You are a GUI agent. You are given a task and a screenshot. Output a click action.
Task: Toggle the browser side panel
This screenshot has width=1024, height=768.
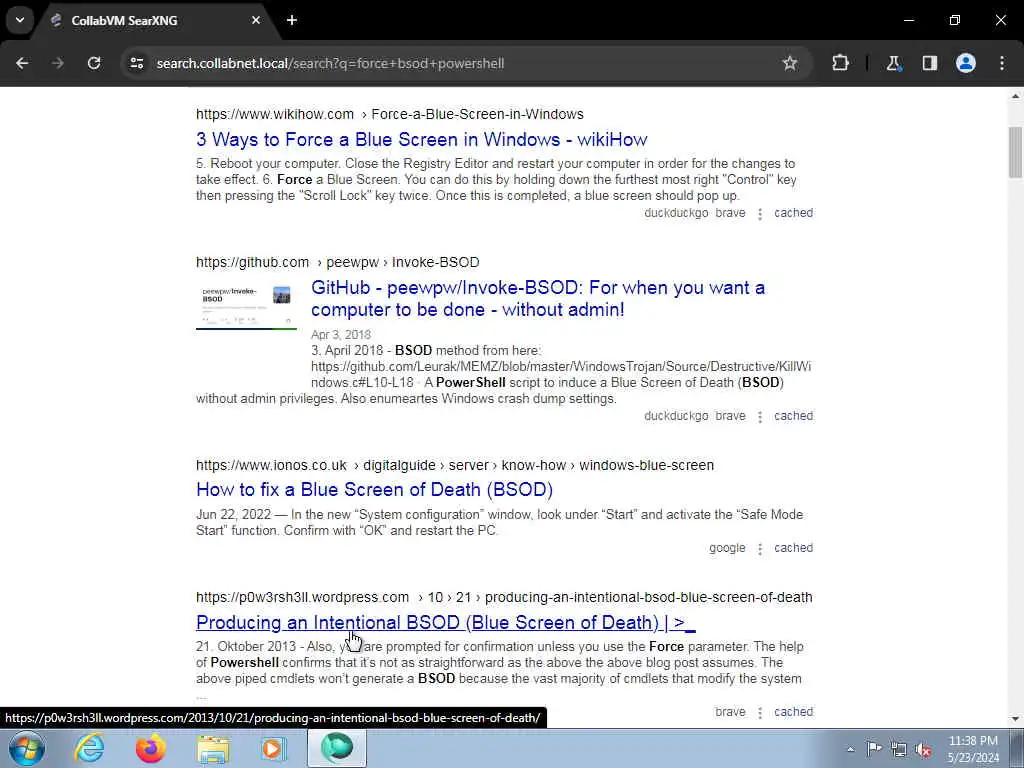pyautogui.click(x=929, y=63)
